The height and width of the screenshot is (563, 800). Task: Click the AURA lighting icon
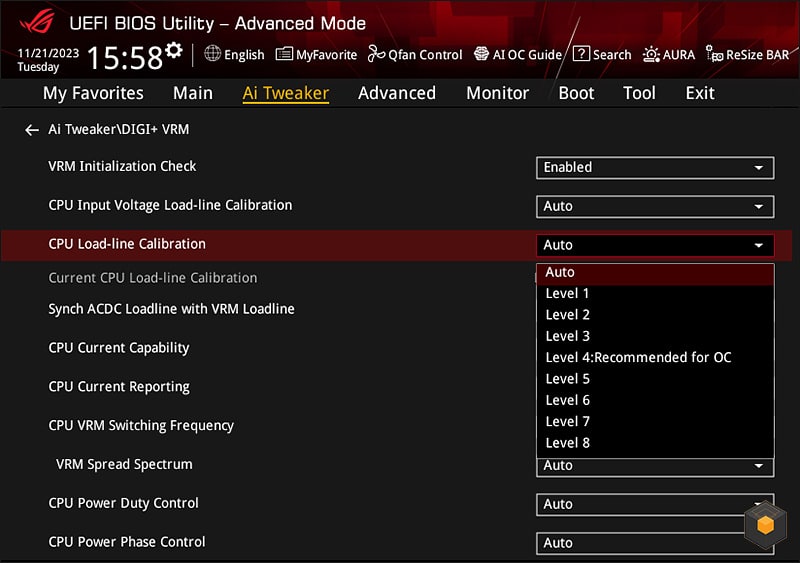tap(651, 54)
